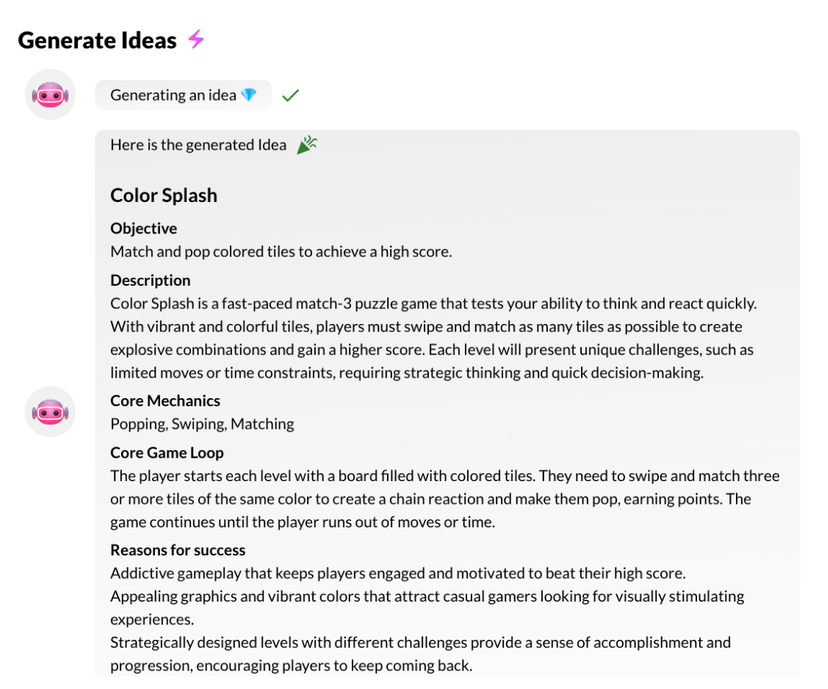
Task: Click the party popper emoji after generated Idea
Action: point(306,143)
